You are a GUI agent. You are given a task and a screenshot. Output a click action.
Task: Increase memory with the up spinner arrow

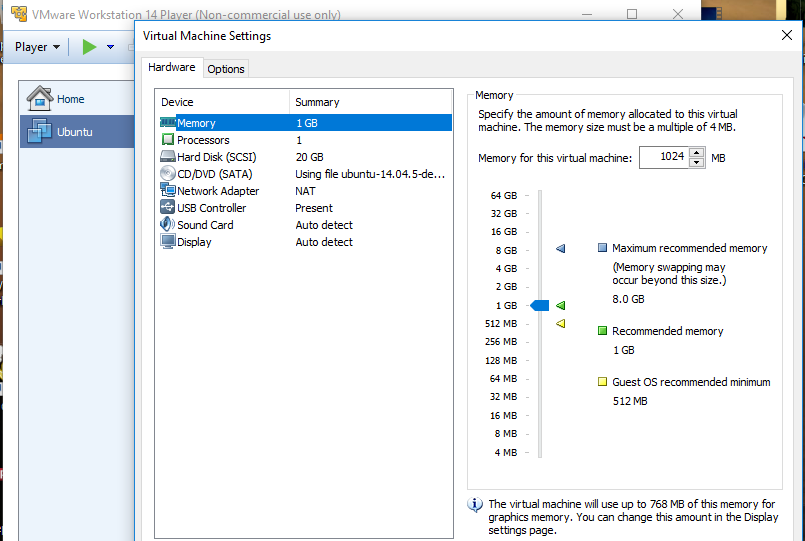pos(697,153)
